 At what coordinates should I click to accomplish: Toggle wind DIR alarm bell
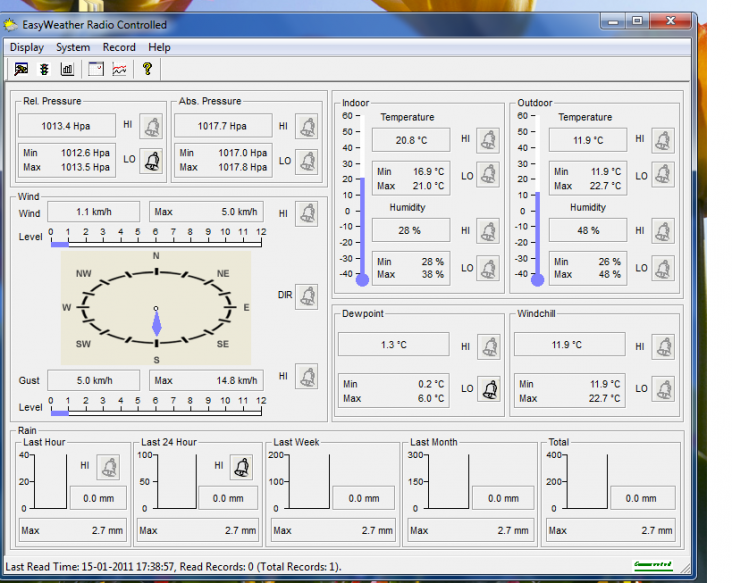click(307, 296)
